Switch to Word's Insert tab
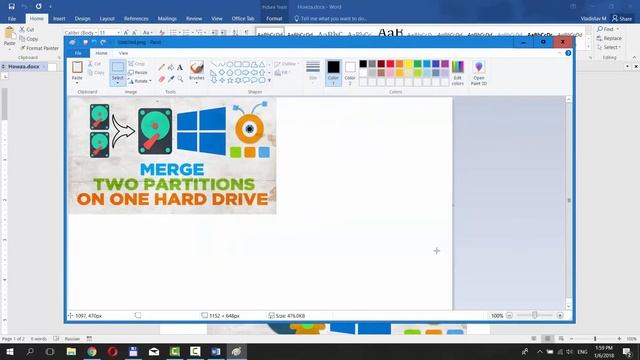This screenshot has width=640, height=360. coord(59,18)
